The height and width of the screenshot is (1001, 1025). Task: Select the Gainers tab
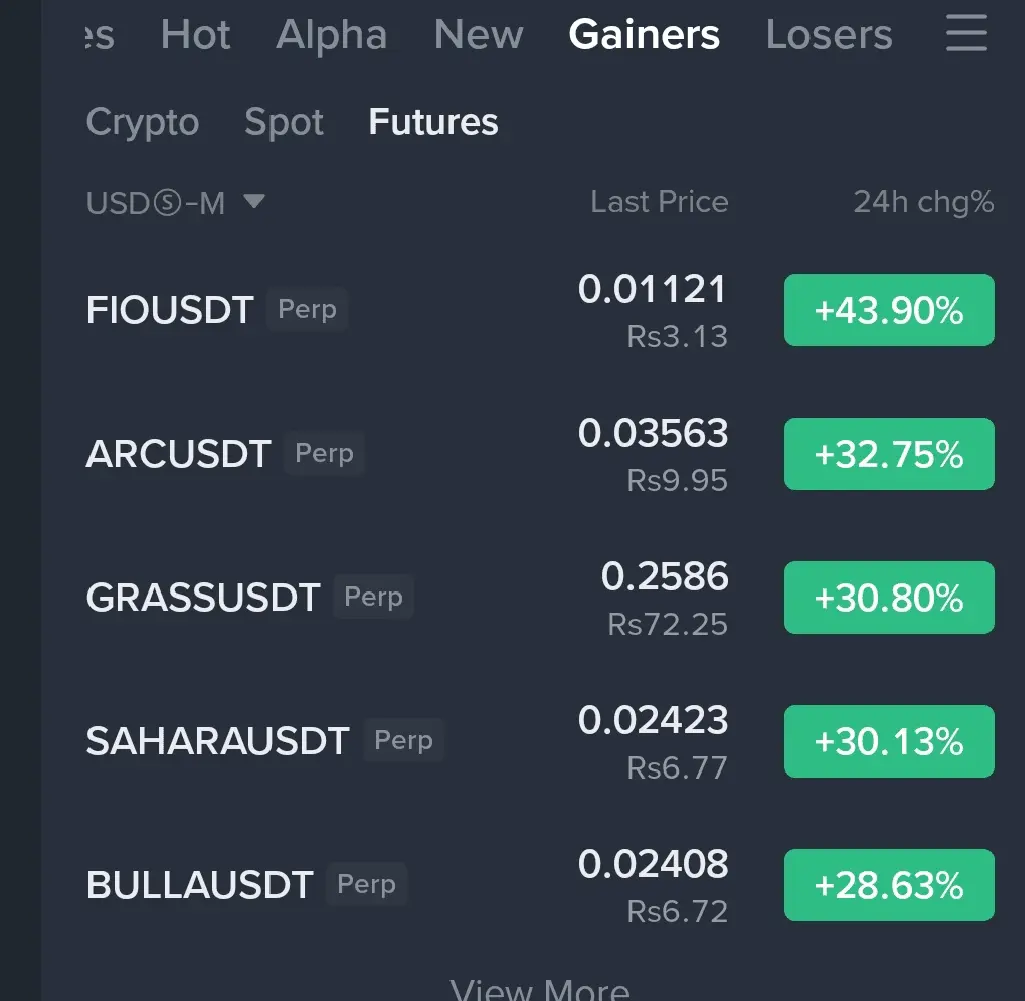(644, 36)
